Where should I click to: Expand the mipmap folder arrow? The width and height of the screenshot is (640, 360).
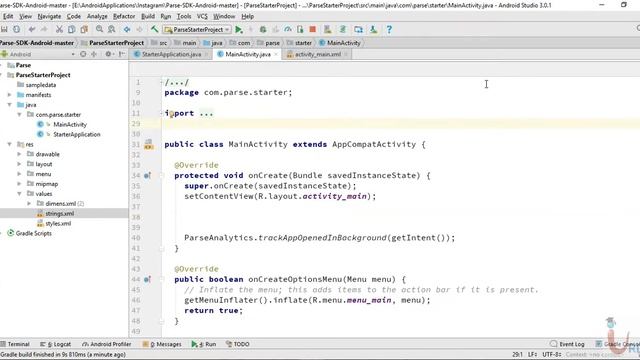tap(19, 184)
